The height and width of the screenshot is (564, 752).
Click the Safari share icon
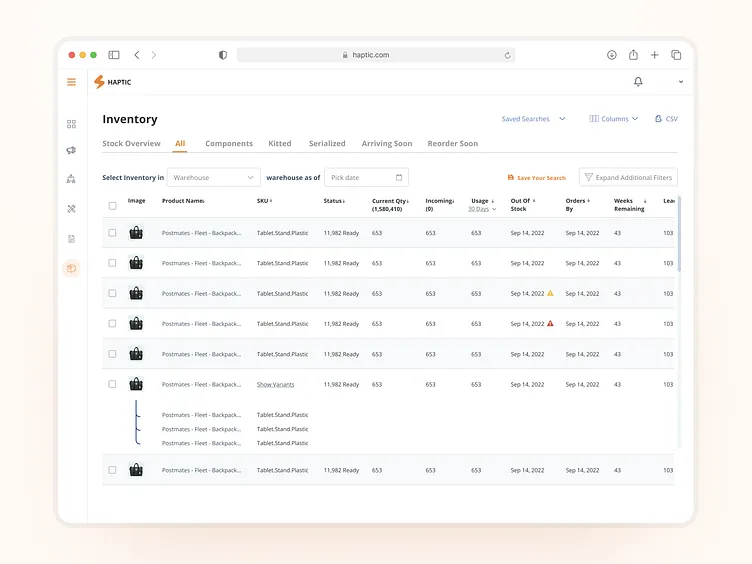tap(633, 55)
